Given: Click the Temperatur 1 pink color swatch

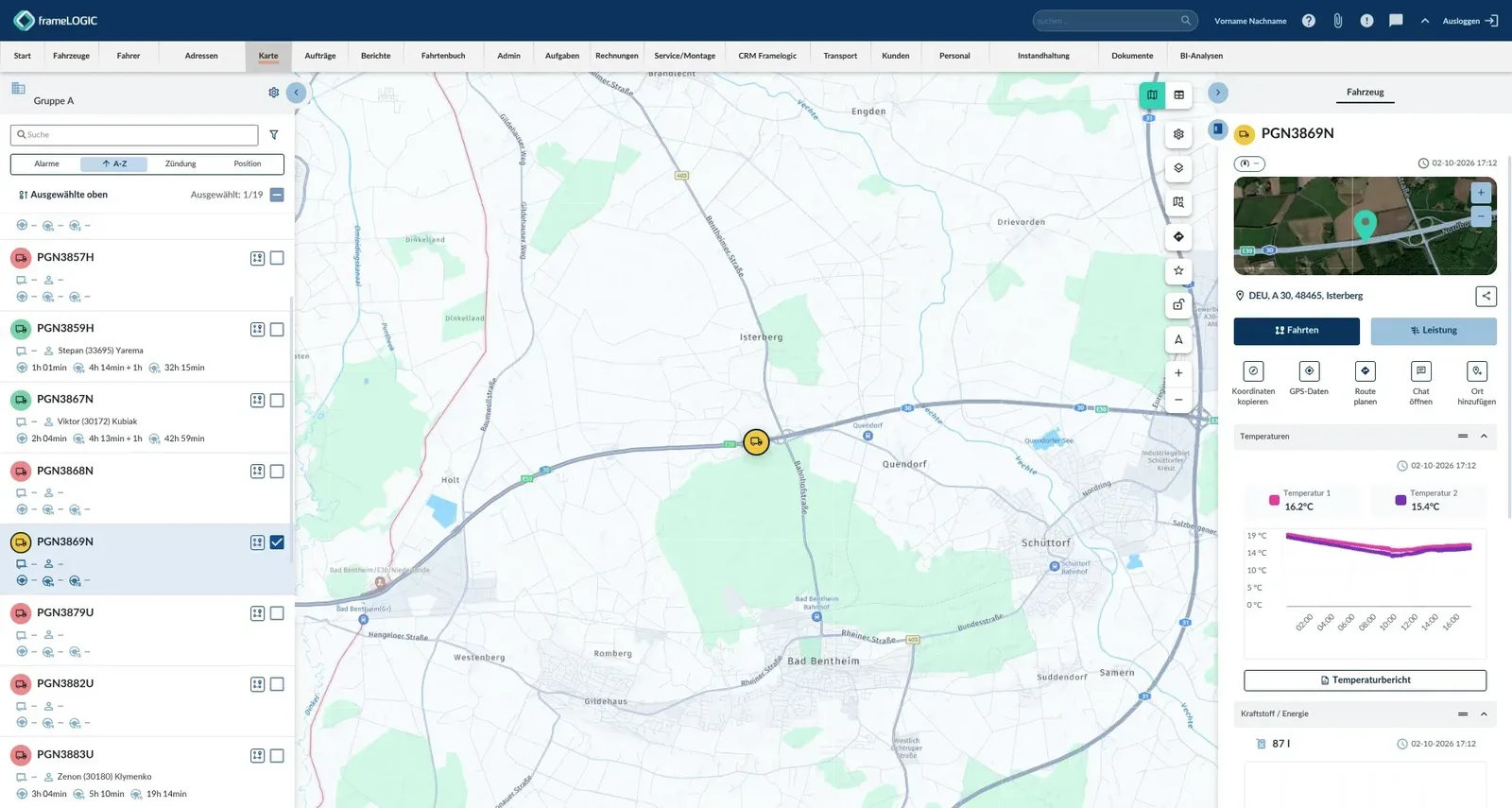Looking at the screenshot, I should [1274, 500].
